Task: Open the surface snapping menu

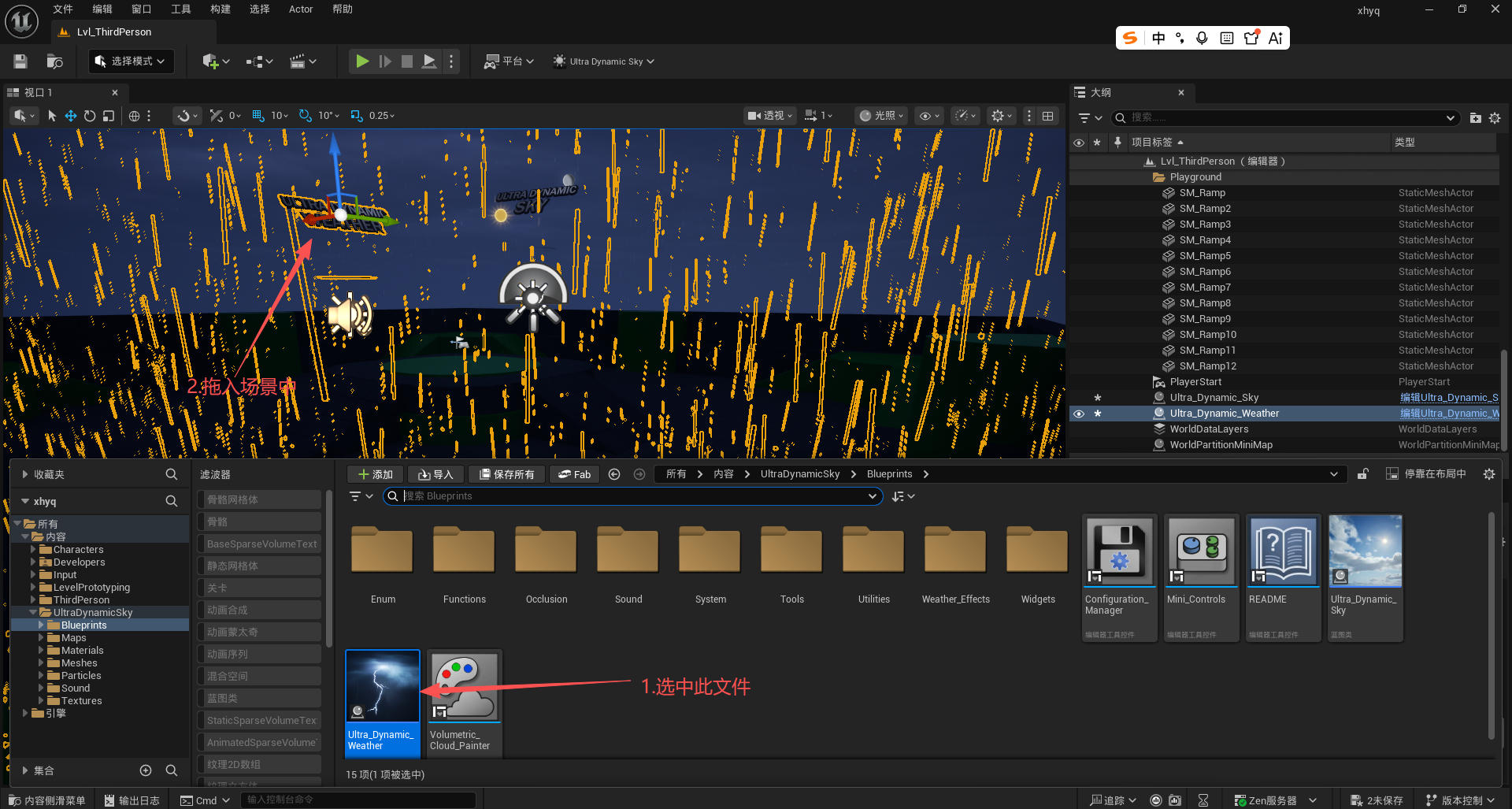Action: click(x=187, y=116)
